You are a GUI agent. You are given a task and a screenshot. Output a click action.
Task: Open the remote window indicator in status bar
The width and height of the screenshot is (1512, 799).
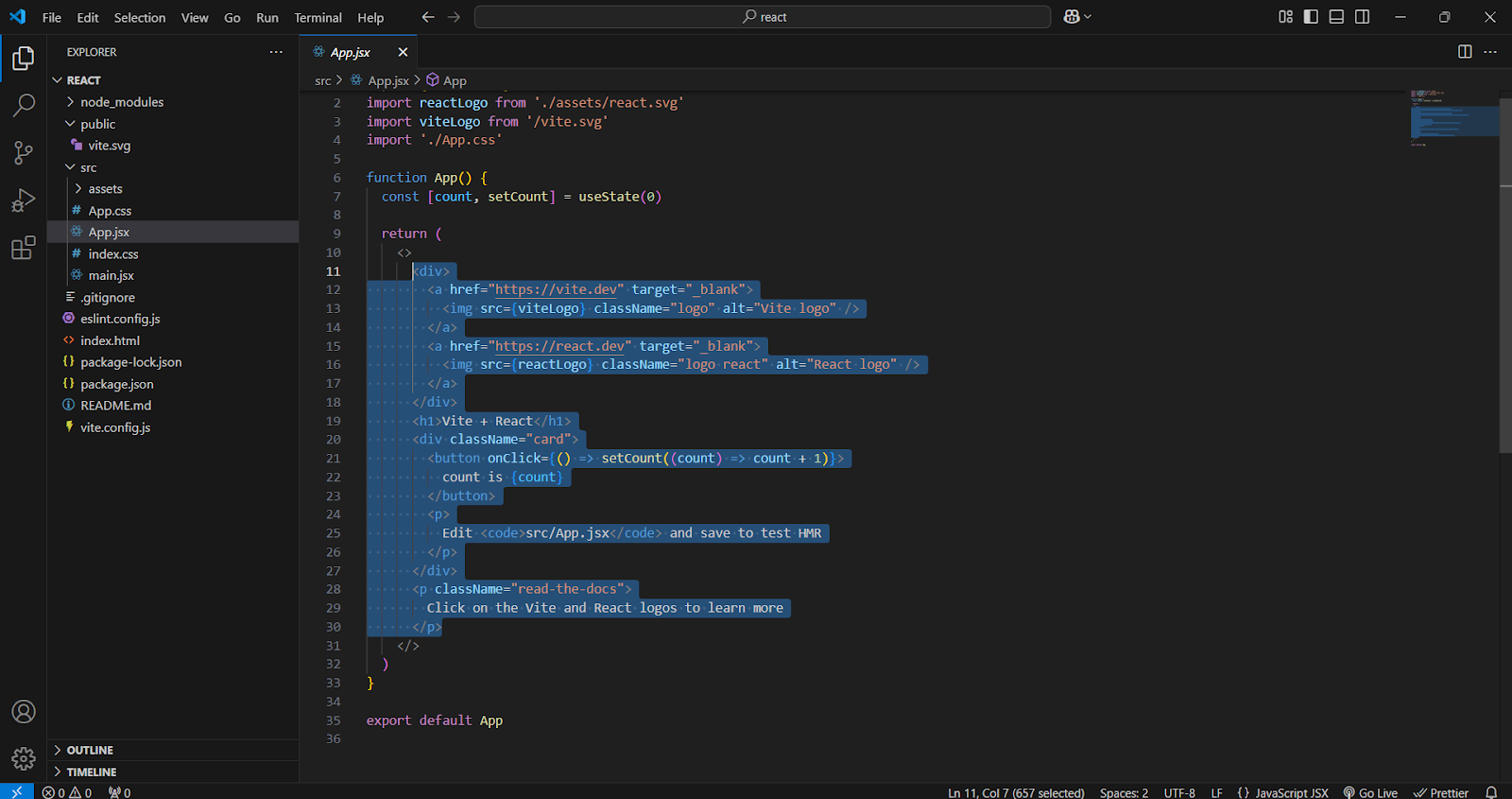point(16,792)
